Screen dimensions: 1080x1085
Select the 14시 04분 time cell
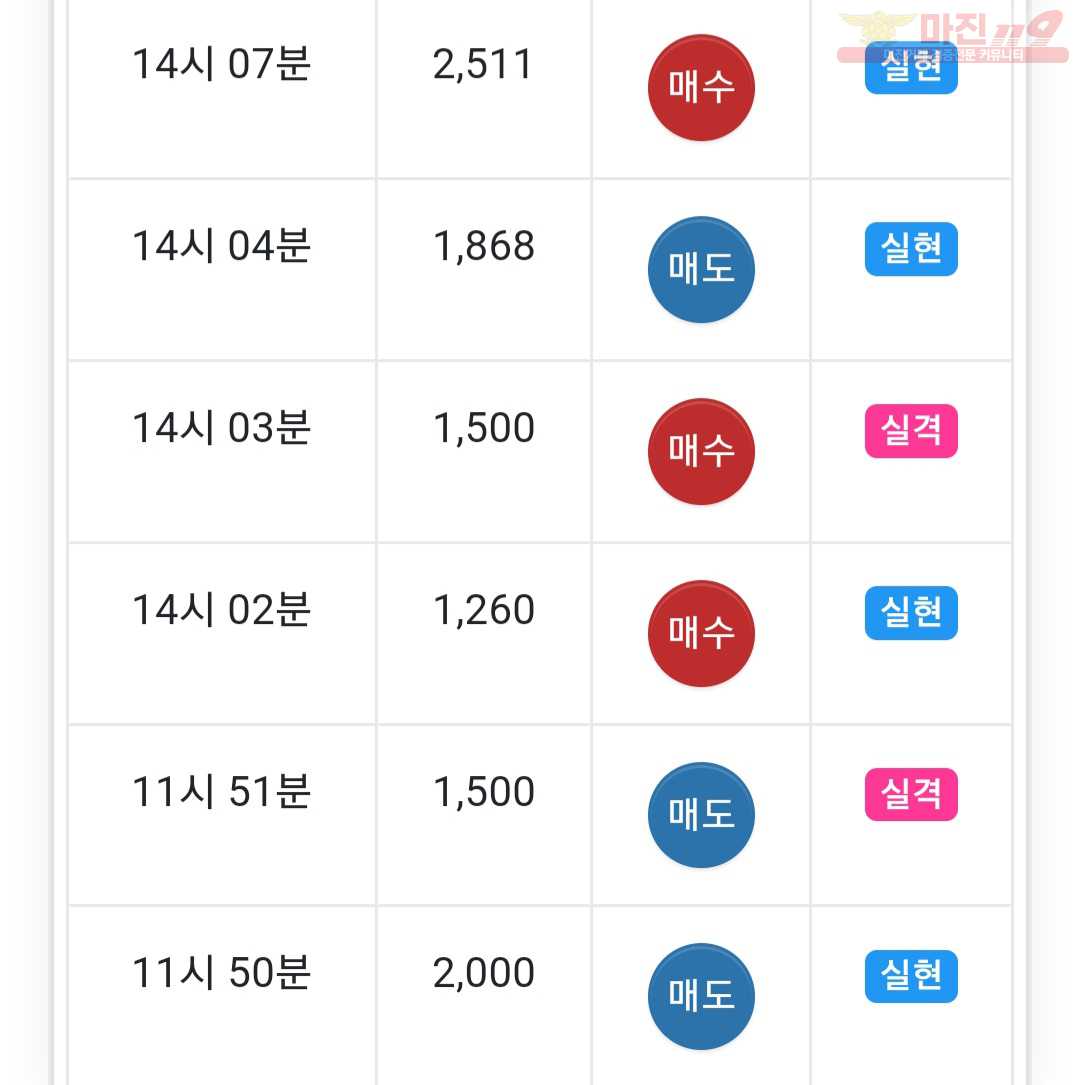click(221, 269)
